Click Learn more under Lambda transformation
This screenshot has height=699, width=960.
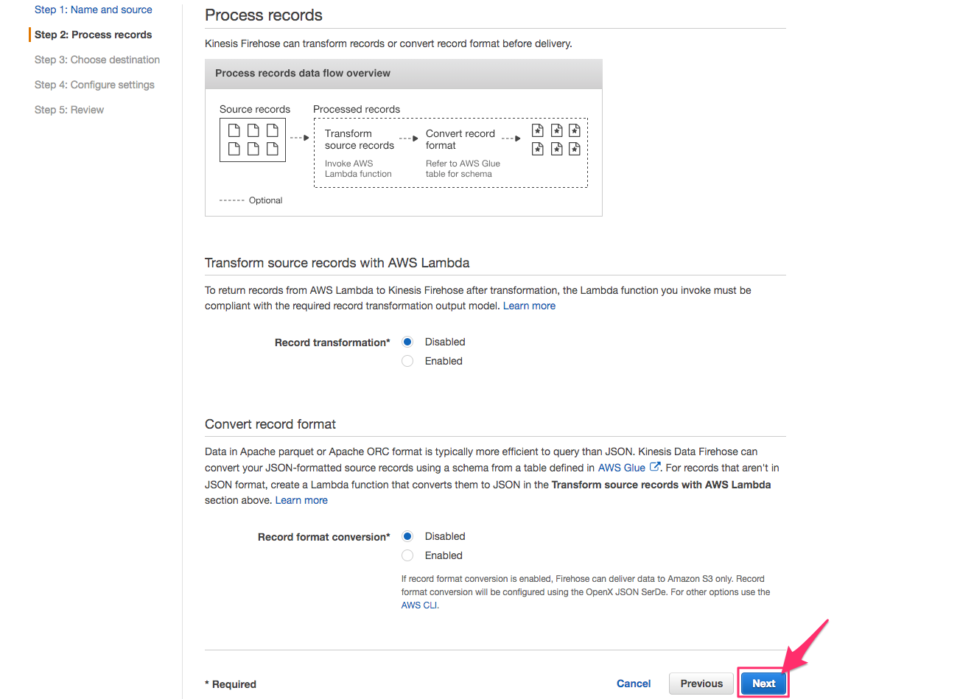529,306
